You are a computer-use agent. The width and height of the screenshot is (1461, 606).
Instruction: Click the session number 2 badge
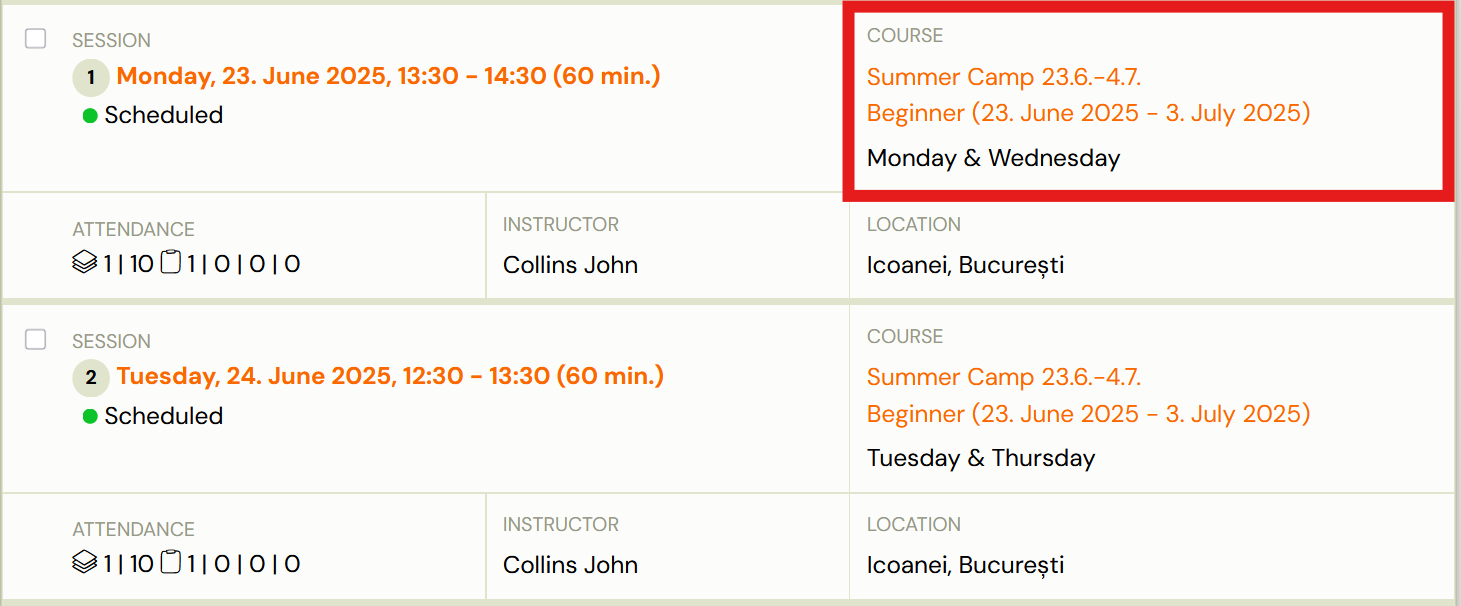(91, 378)
